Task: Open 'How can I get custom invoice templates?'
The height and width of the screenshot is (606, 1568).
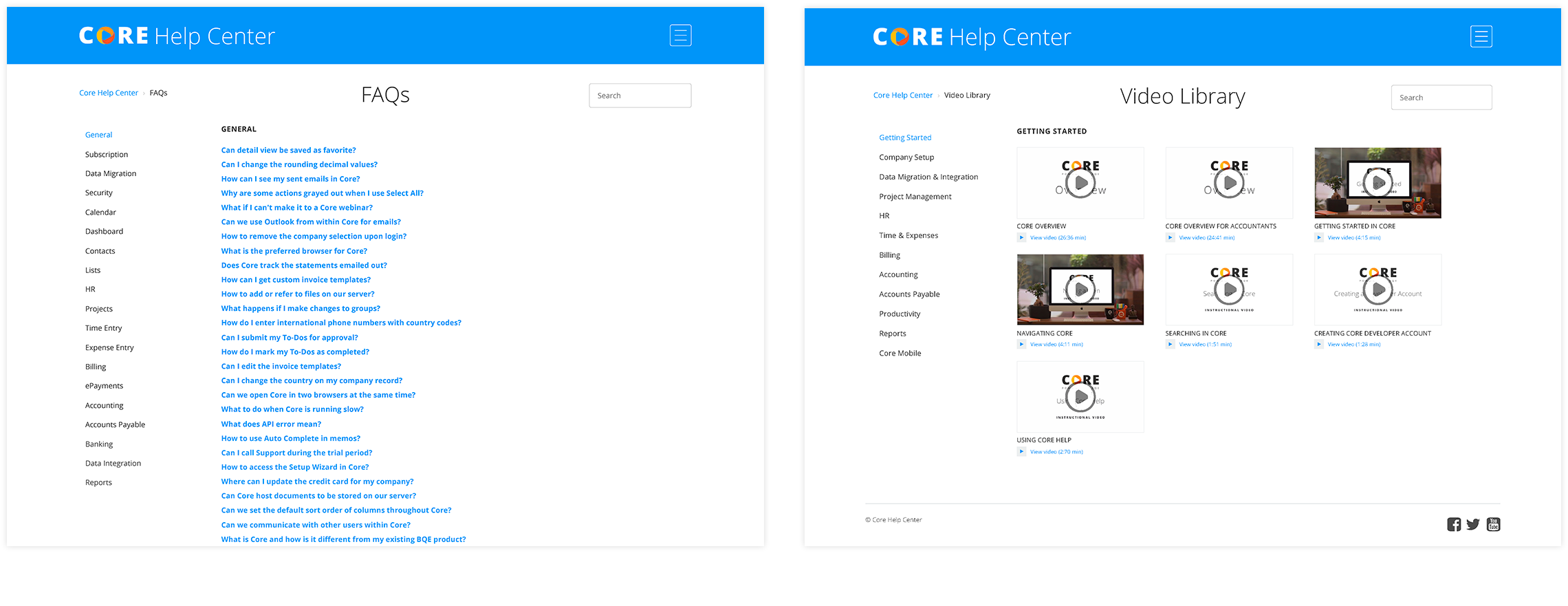Action: [296, 280]
